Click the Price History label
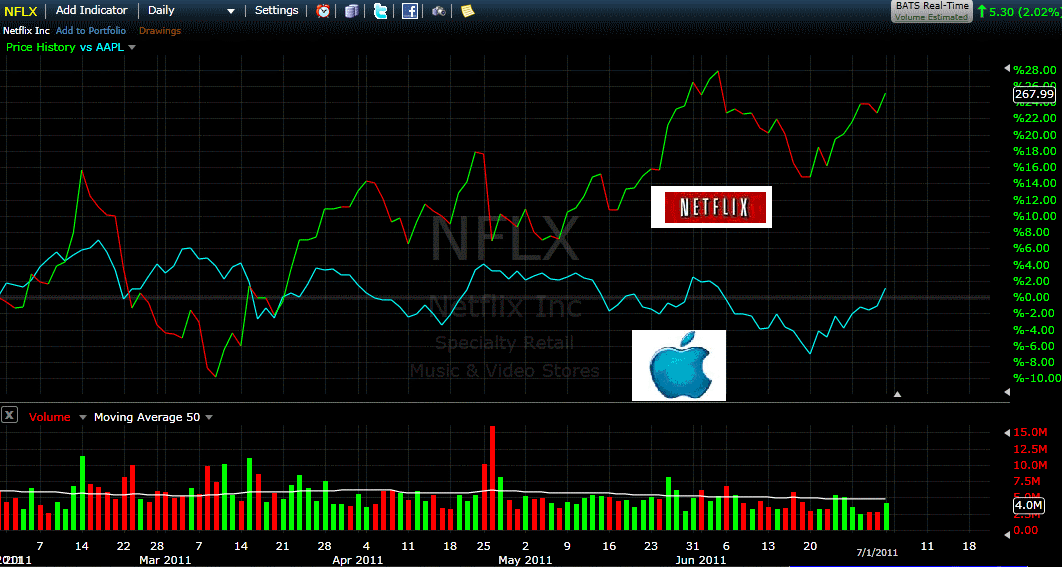 tap(40, 47)
